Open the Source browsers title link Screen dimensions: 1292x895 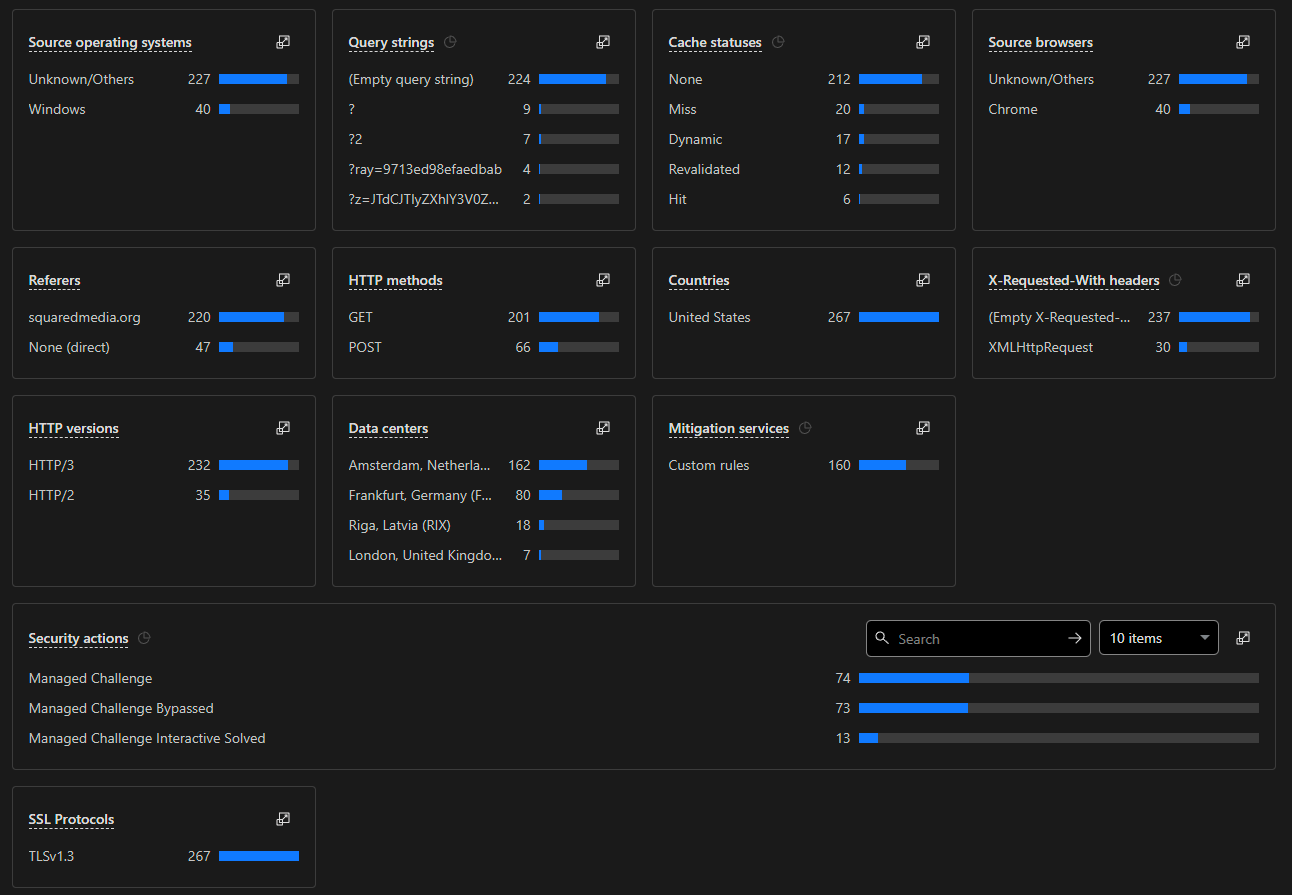[x=1041, y=43]
